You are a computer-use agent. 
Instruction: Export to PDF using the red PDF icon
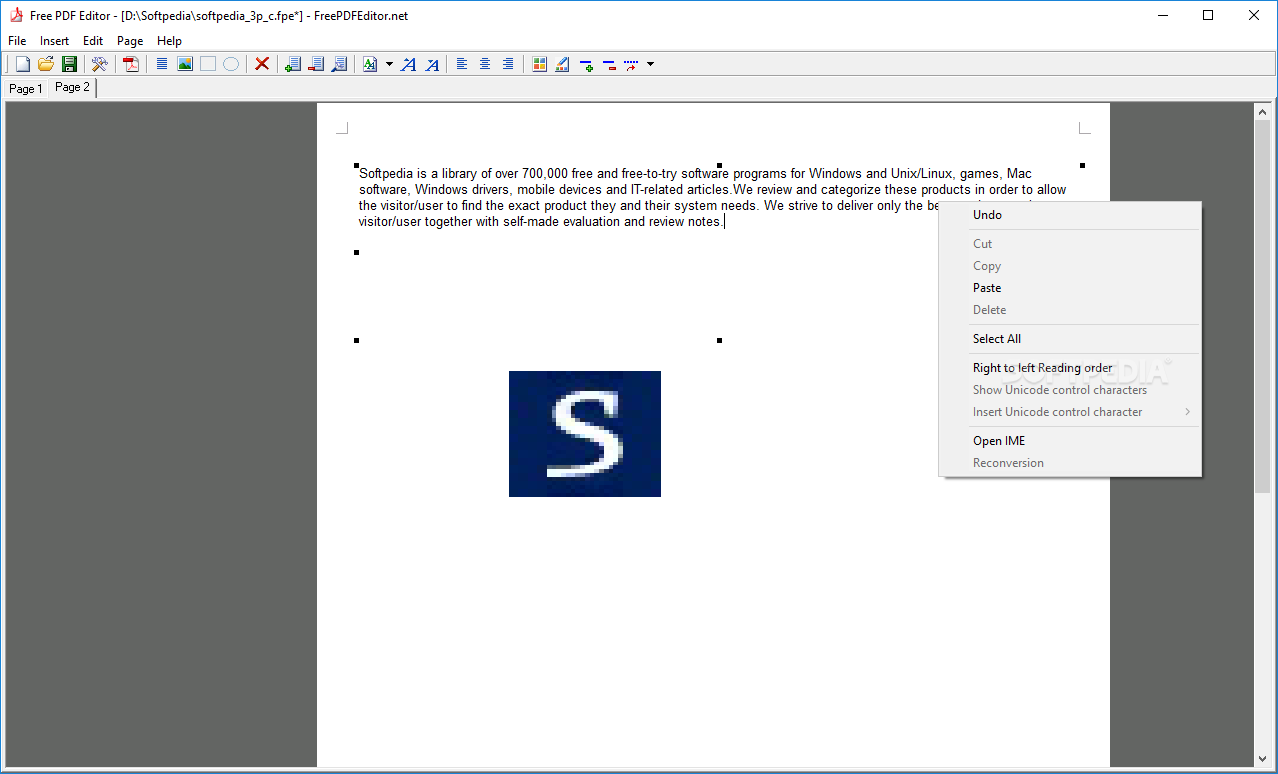[131, 64]
